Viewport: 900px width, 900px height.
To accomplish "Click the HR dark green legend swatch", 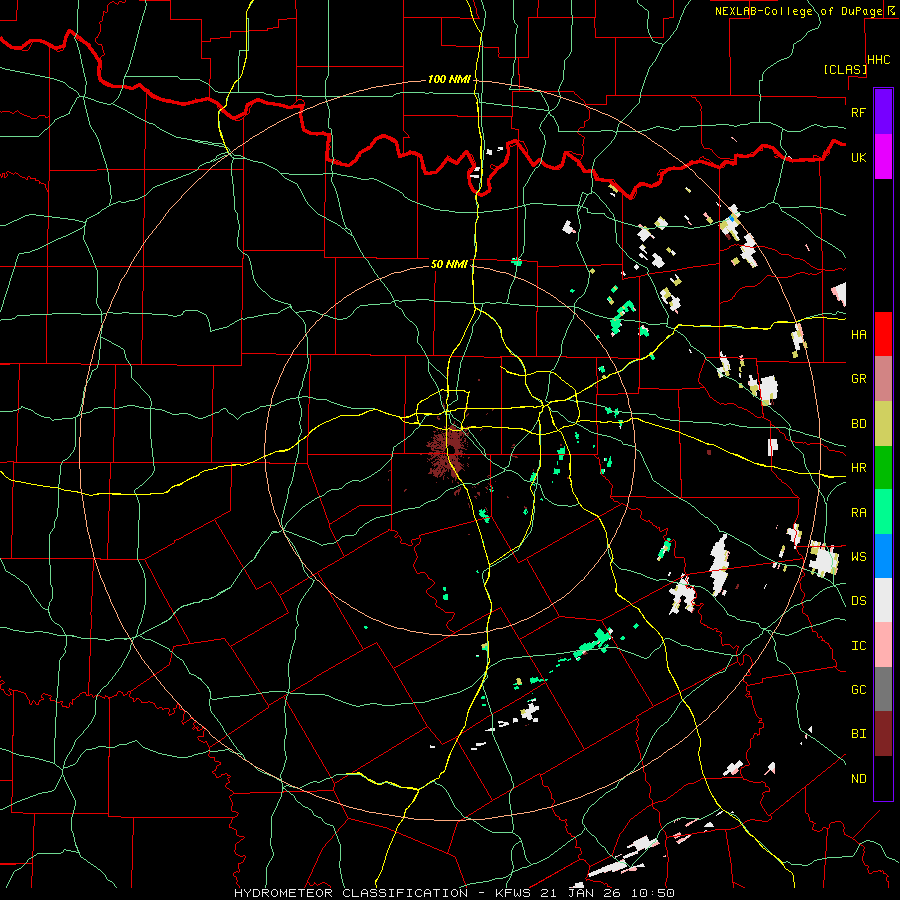I will tap(883, 468).
